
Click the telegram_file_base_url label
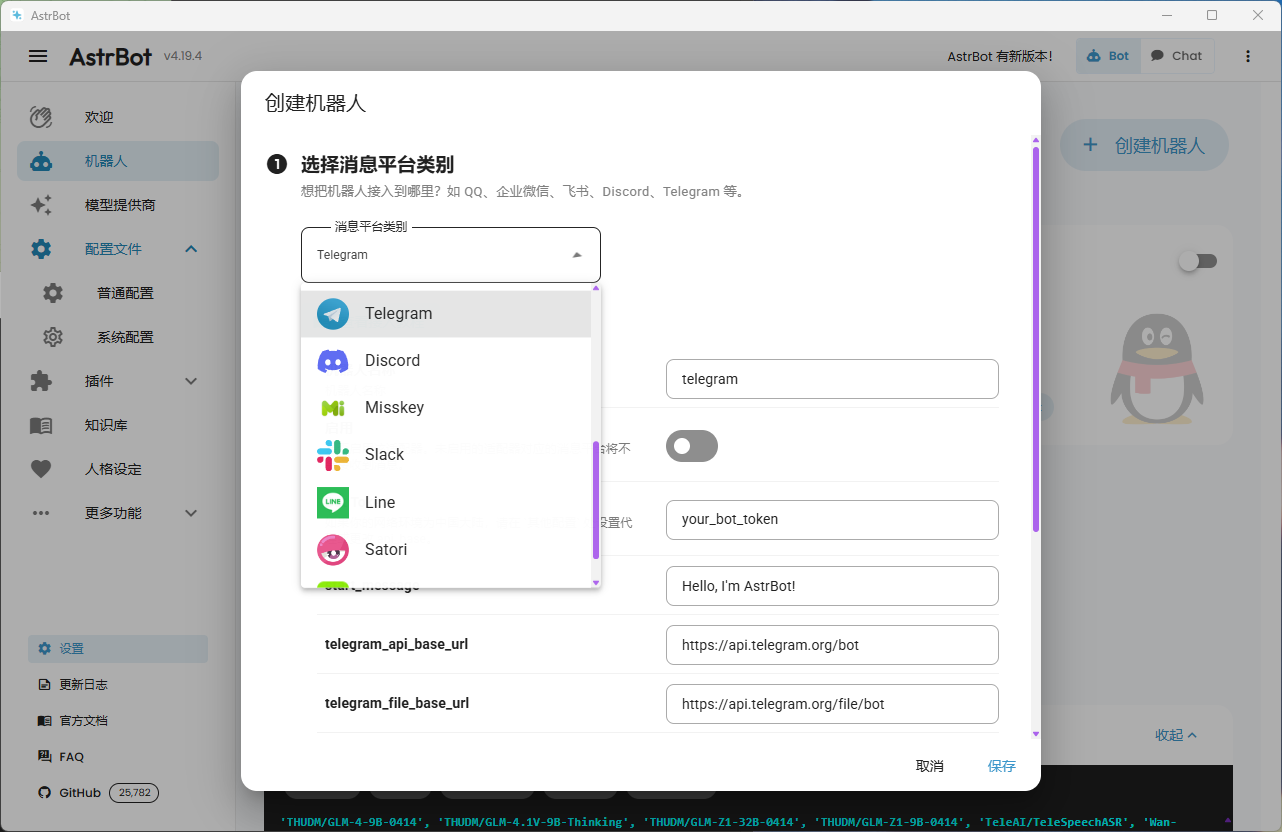point(397,703)
